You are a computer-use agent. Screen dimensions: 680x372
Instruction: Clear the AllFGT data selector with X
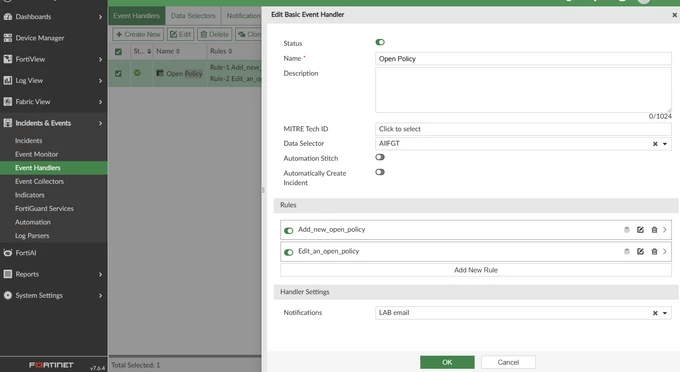coord(655,144)
